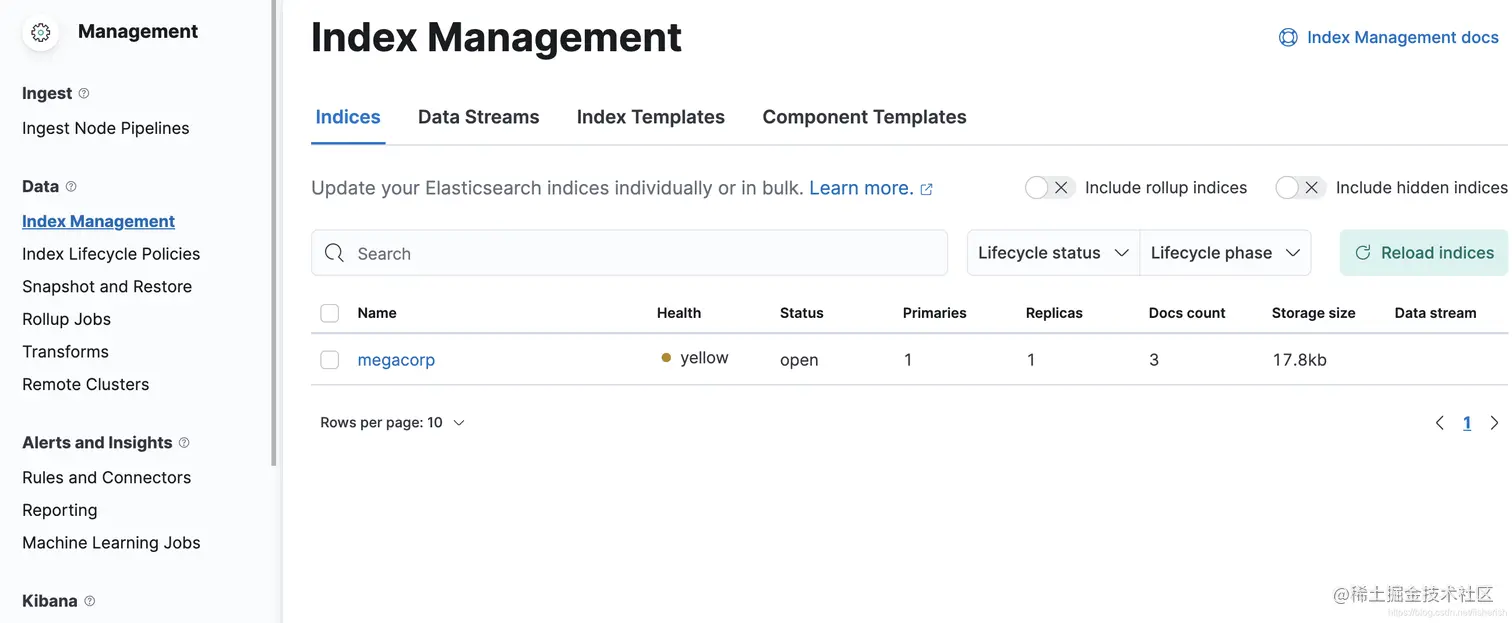Click inside the index Search field
The image size is (1512, 623).
tap(640, 254)
